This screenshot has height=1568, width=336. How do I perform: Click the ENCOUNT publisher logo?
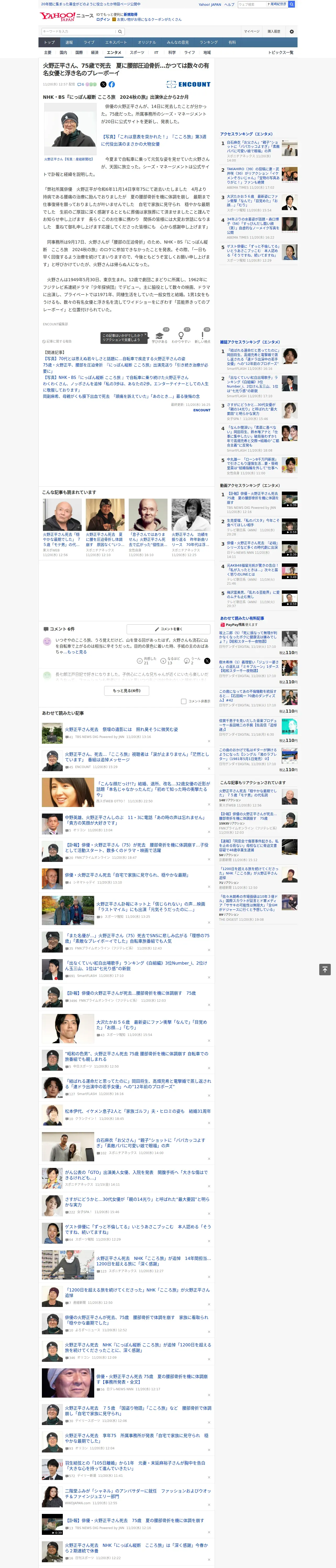point(188,85)
